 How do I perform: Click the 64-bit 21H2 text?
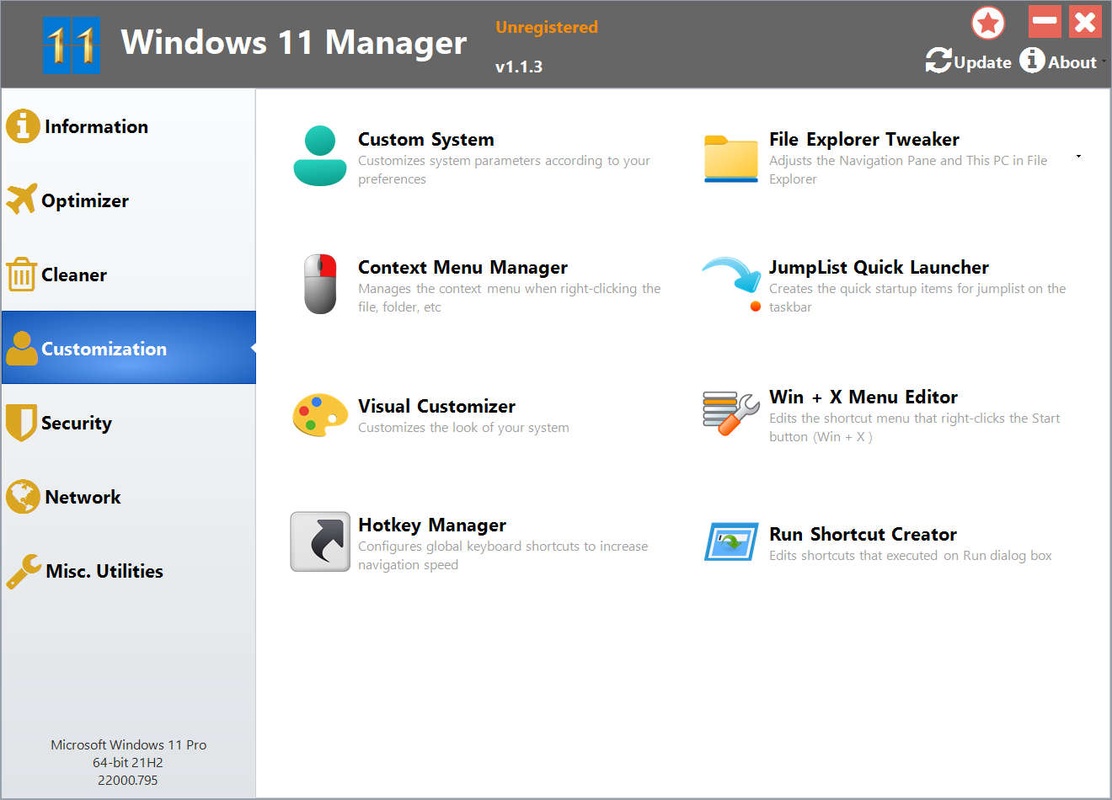128,762
